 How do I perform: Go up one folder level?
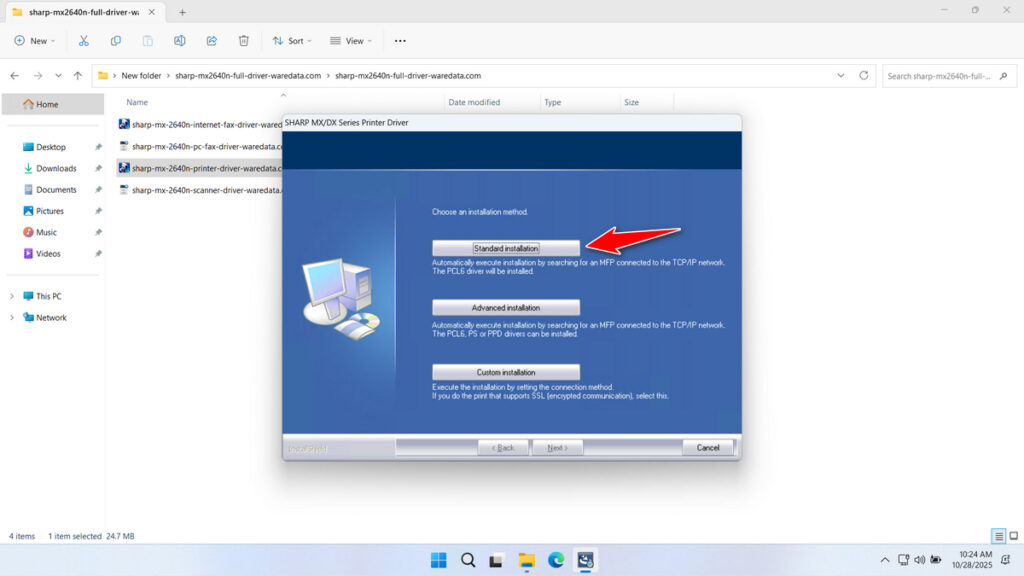point(78,76)
